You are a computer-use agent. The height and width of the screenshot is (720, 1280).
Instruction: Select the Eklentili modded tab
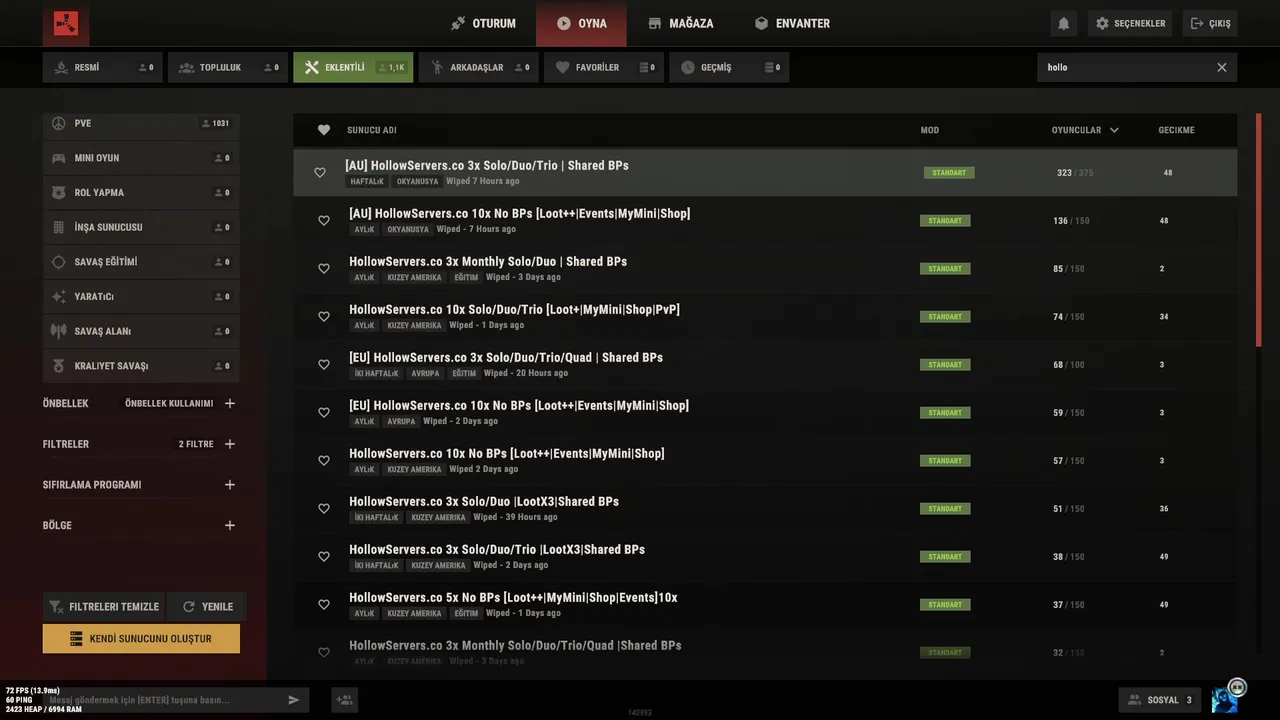coord(353,67)
